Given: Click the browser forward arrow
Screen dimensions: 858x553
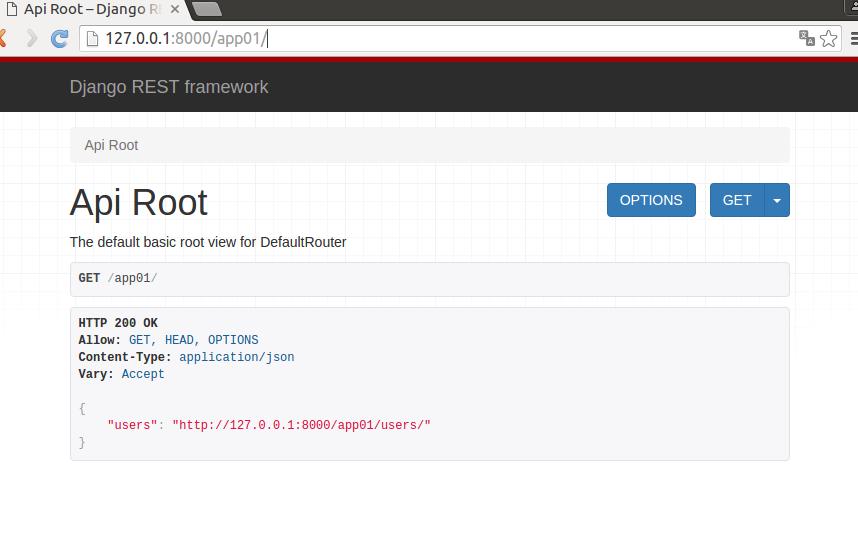Looking at the screenshot, I should point(32,38).
